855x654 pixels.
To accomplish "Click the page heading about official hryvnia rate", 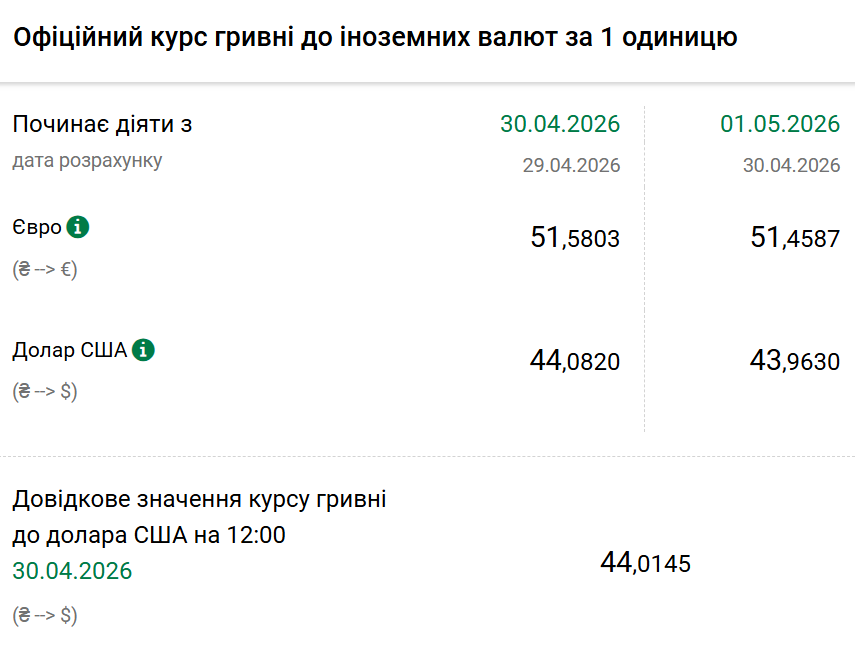I will (x=375, y=38).
